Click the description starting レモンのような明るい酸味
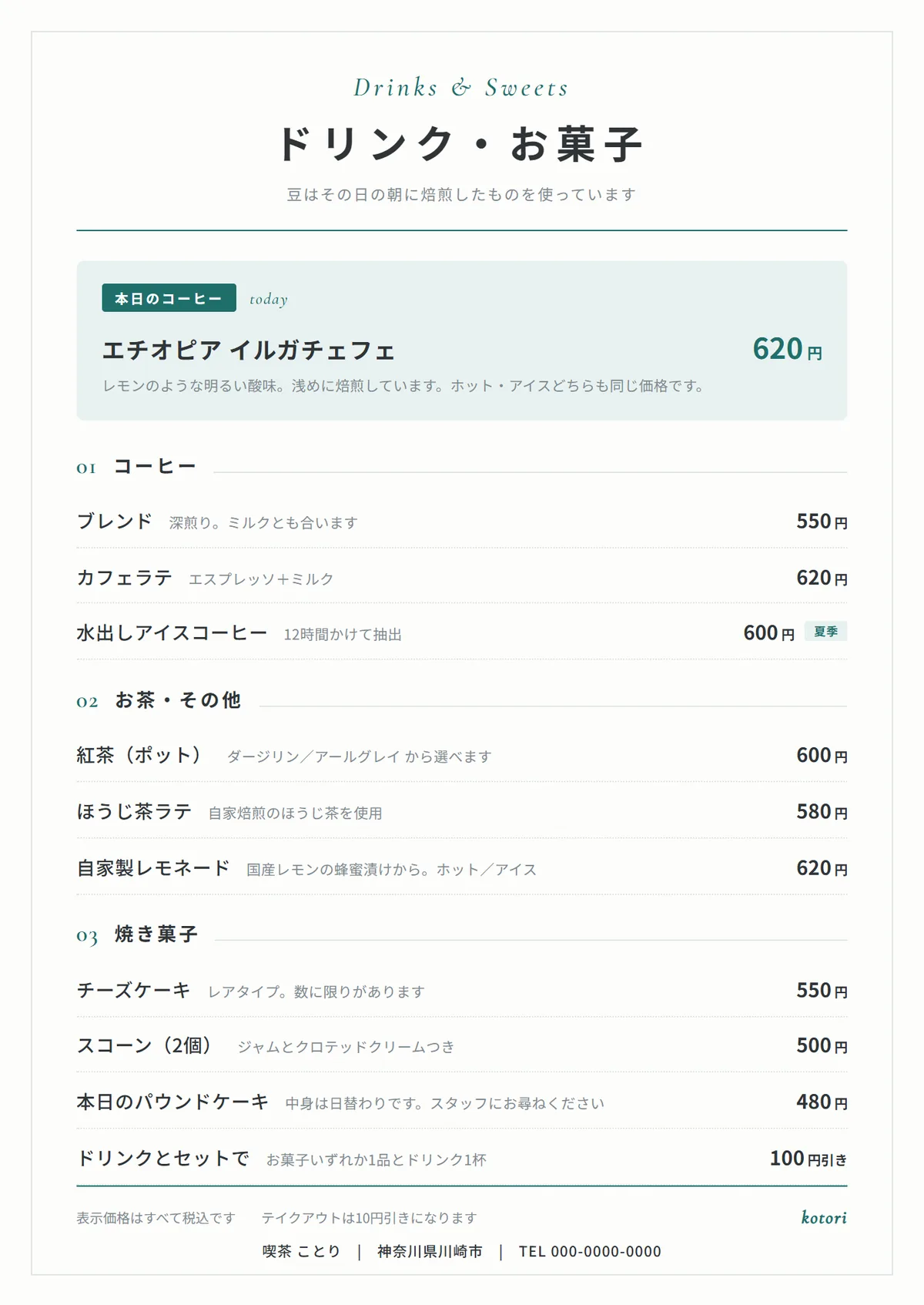This screenshot has width=924, height=1305. coord(406,385)
